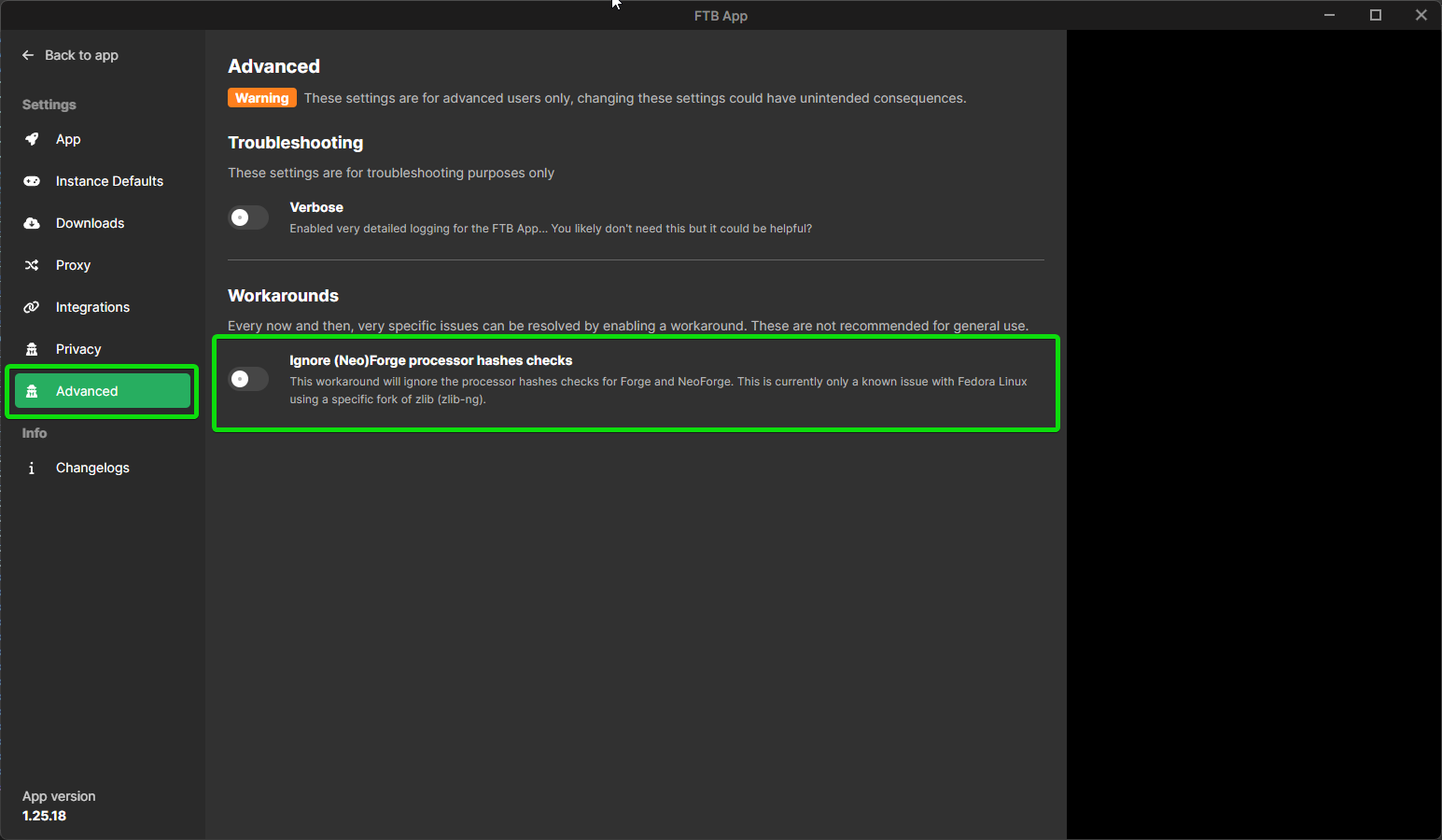Open the Changelogs page
The width and height of the screenshot is (1442, 840).
[x=92, y=467]
